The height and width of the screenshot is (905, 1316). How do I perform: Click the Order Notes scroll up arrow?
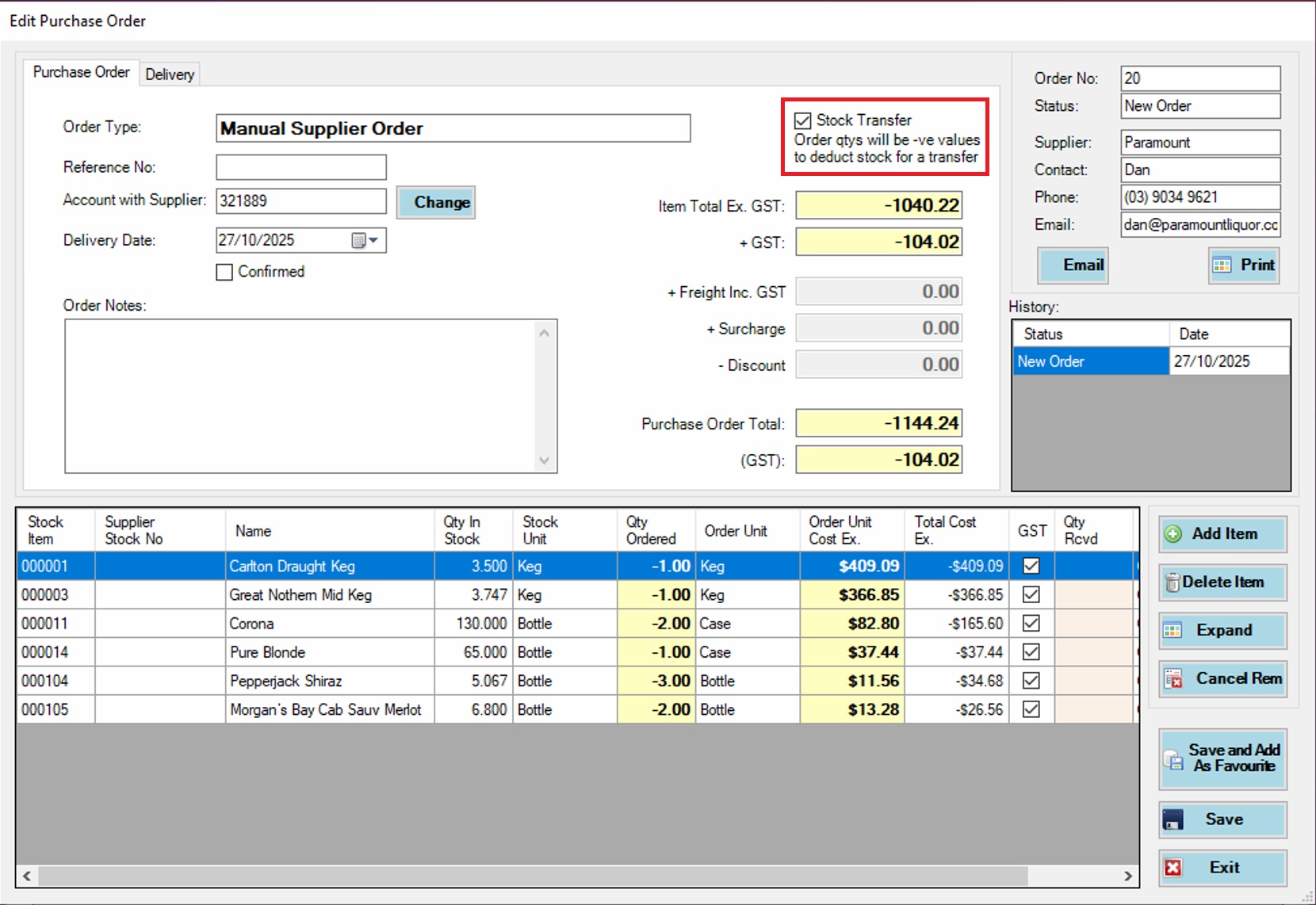(x=545, y=333)
